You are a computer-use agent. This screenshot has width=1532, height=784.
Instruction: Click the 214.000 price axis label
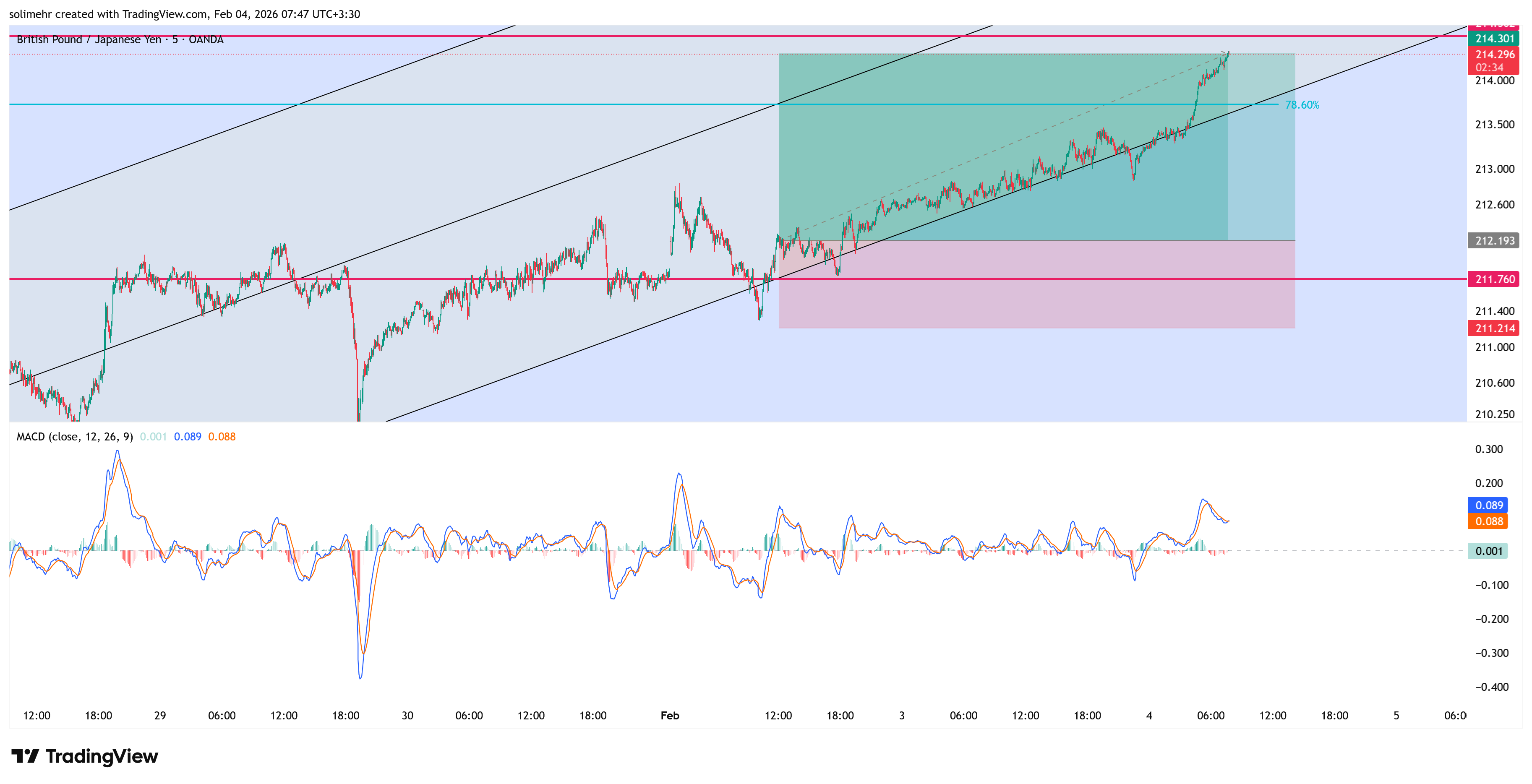coord(1495,81)
